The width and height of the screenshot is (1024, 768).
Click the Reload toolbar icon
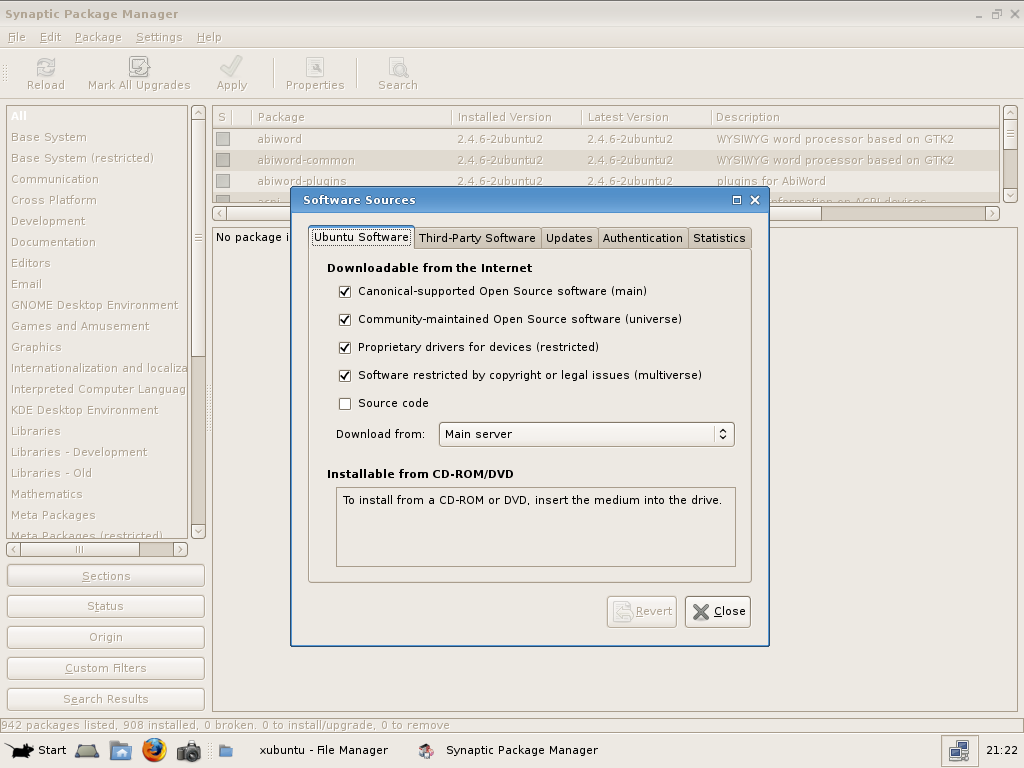click(x=46, y=67)
